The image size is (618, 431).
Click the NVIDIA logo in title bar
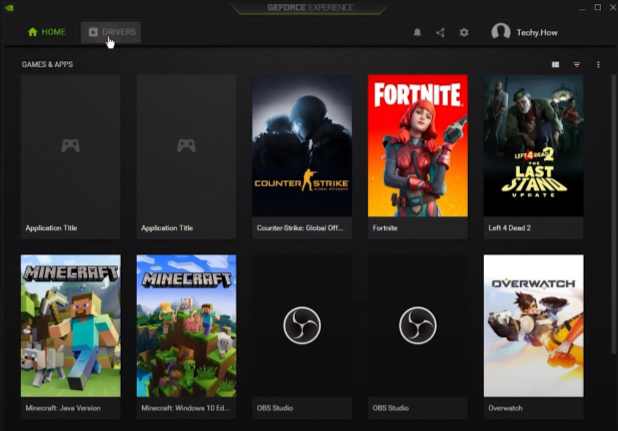(x=9, y=7)
